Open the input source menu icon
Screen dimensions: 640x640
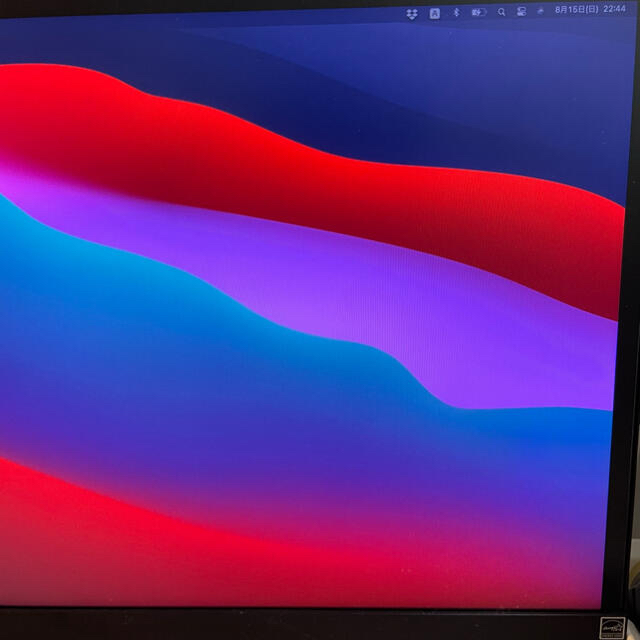(x=435, y=13)
